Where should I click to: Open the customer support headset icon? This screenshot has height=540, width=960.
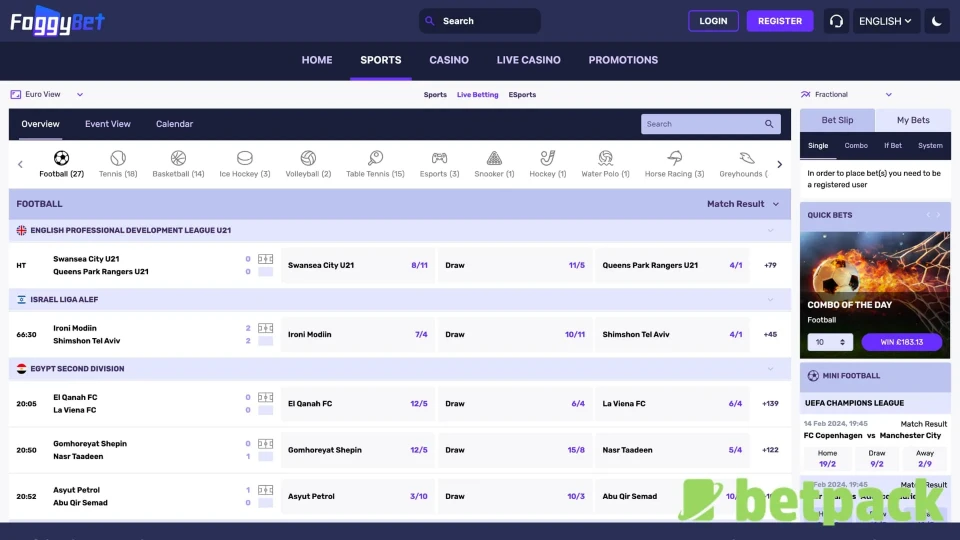click(836, 21)
